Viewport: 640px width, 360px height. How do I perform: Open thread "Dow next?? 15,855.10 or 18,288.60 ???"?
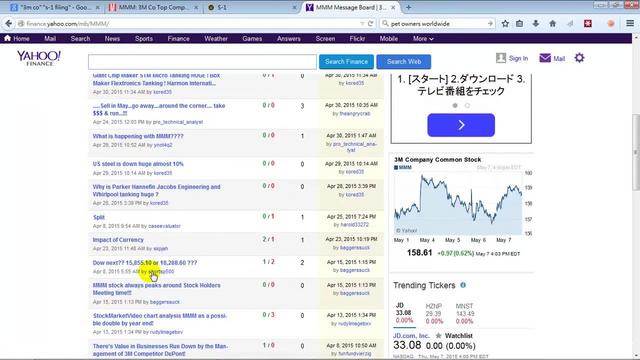[x=144, y=262]
